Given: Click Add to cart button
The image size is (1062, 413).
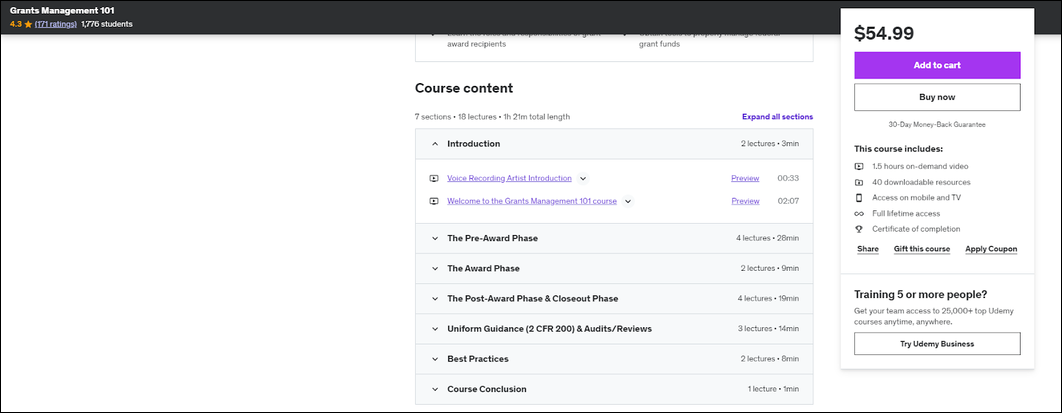Looking at the screenshot, I should [x=937, y=66].
